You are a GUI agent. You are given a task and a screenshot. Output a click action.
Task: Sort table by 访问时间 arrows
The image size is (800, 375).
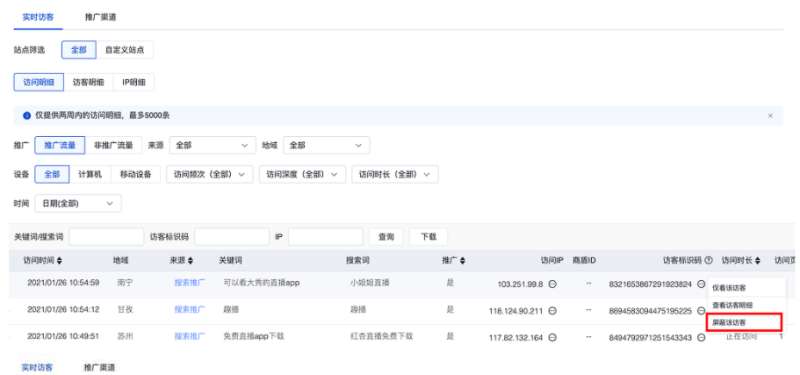60,261
